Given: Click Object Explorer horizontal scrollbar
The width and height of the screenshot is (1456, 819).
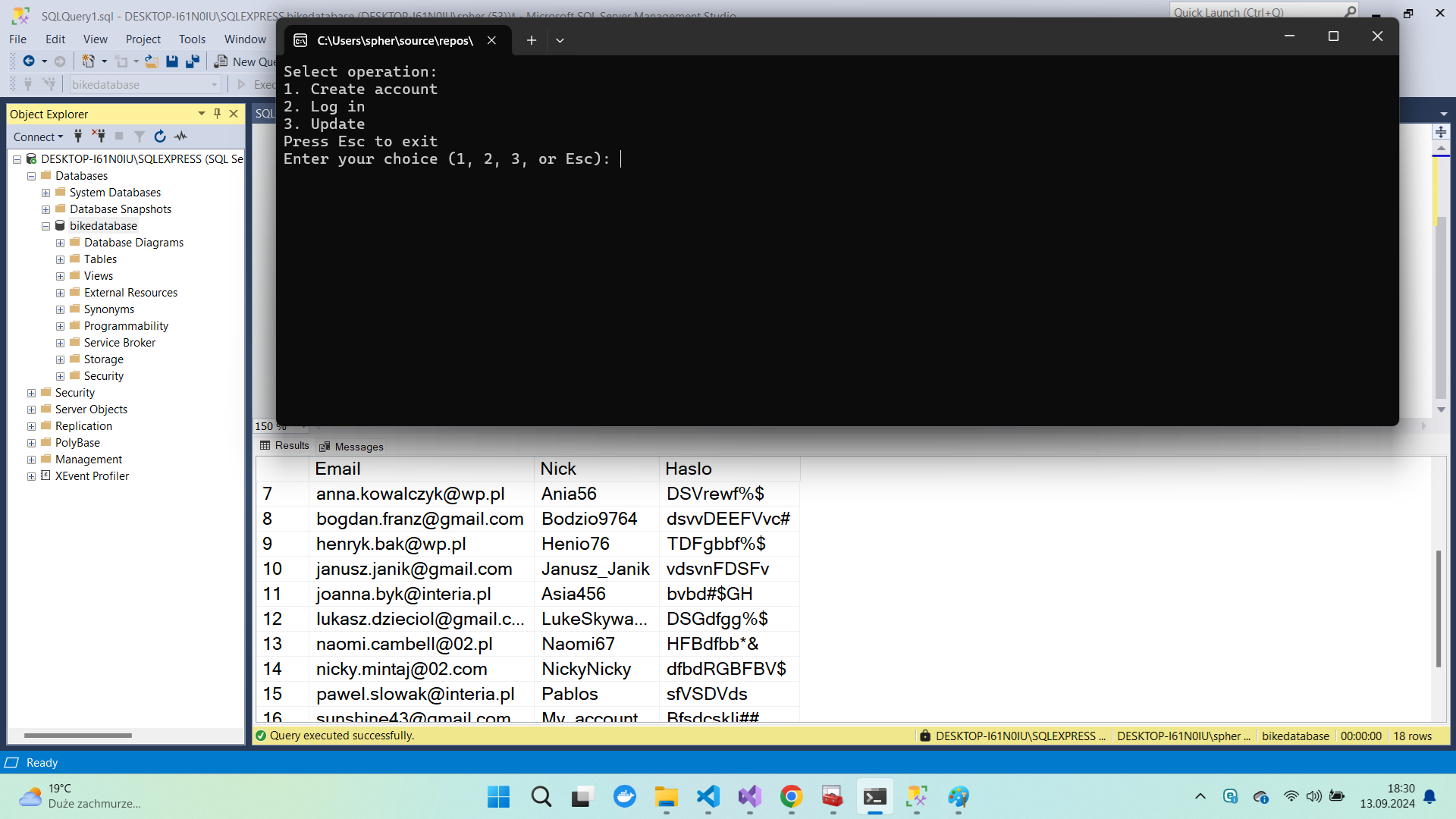Looking at the screenshot, I should (78, 735).
